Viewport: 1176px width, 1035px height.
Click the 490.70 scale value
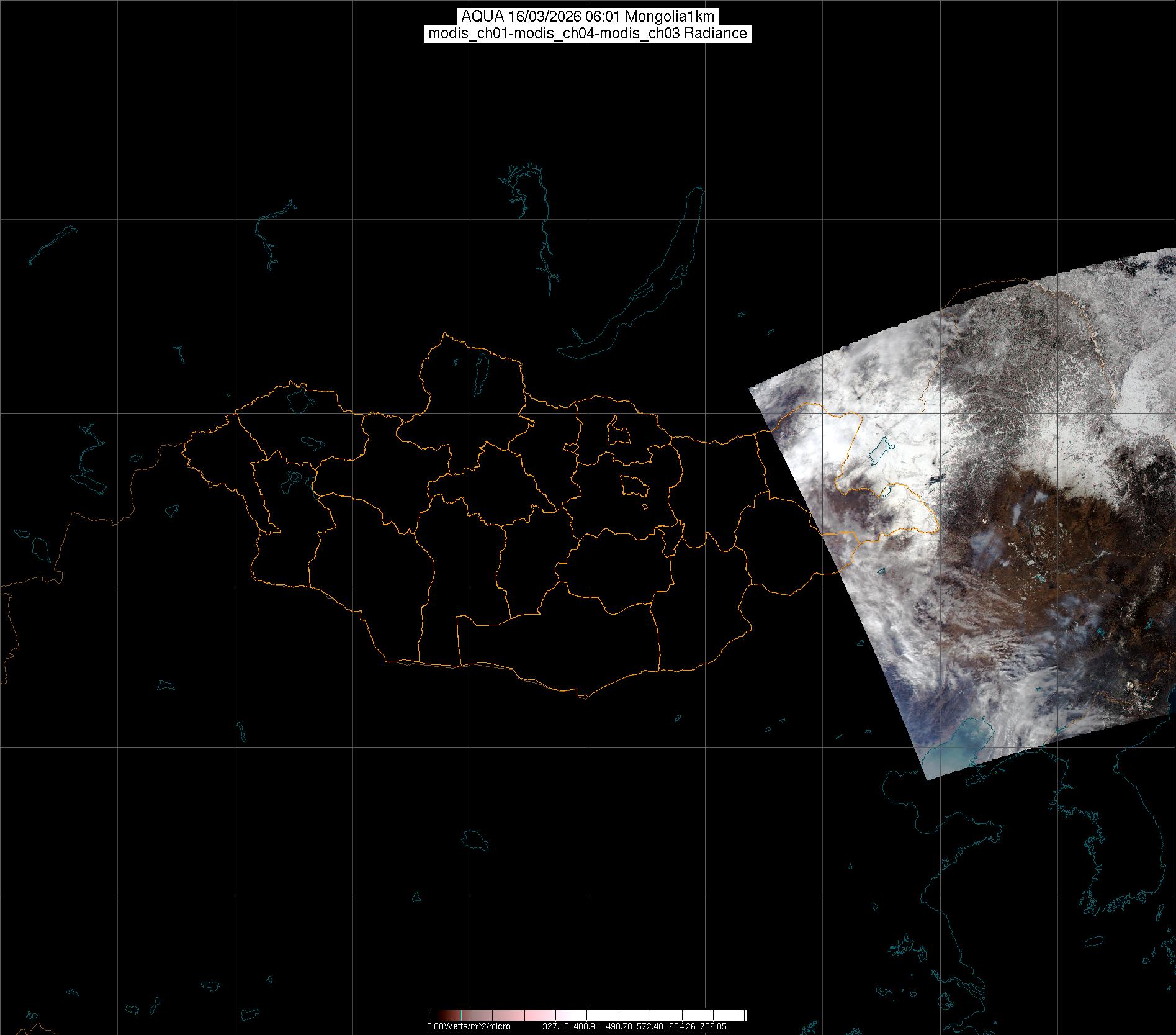click(618, 1027)
